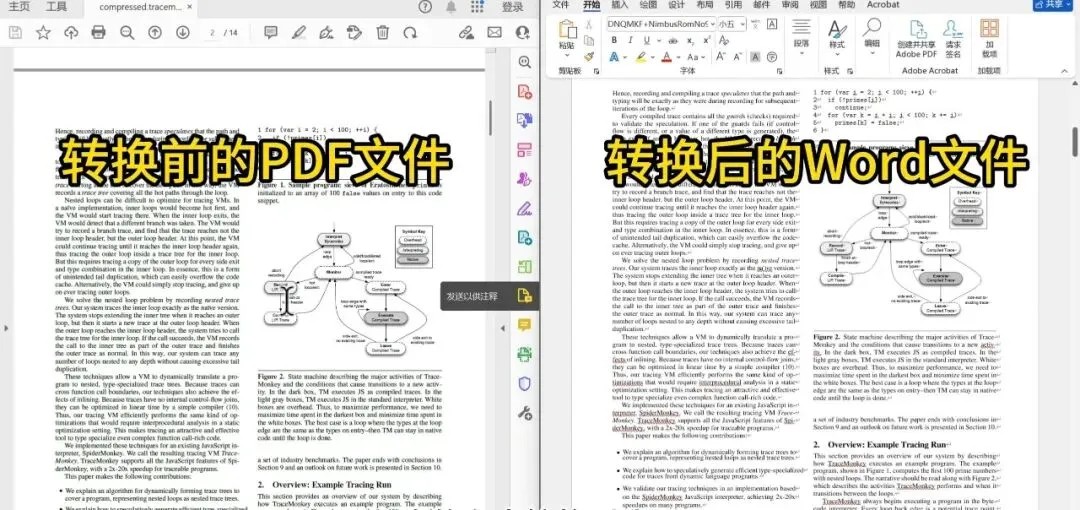
Task: Send the PDF by email
Action: tap(495, 32)
